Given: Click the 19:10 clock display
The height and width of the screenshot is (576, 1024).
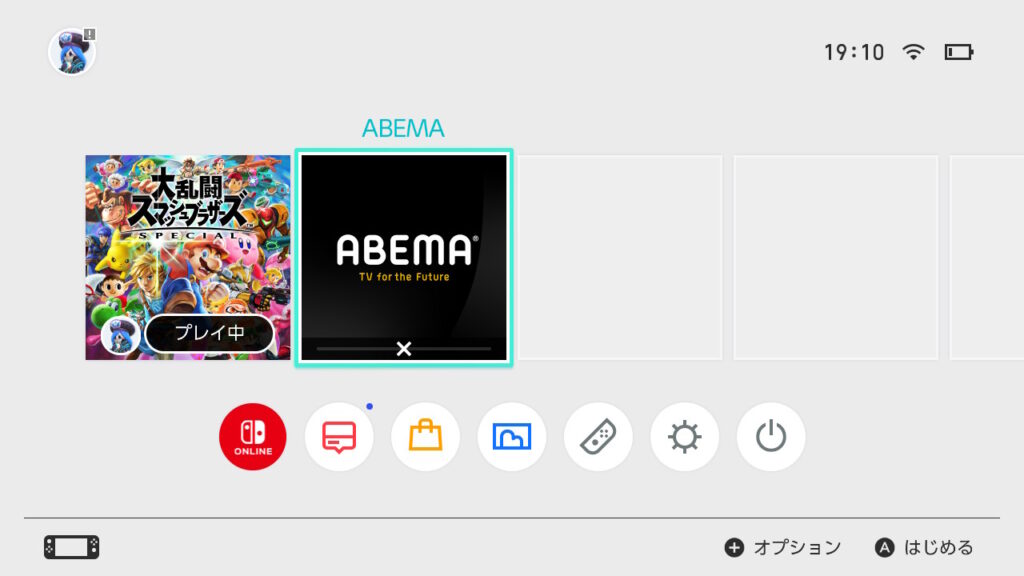Looking at the screenshot, I should coord(854,52).
